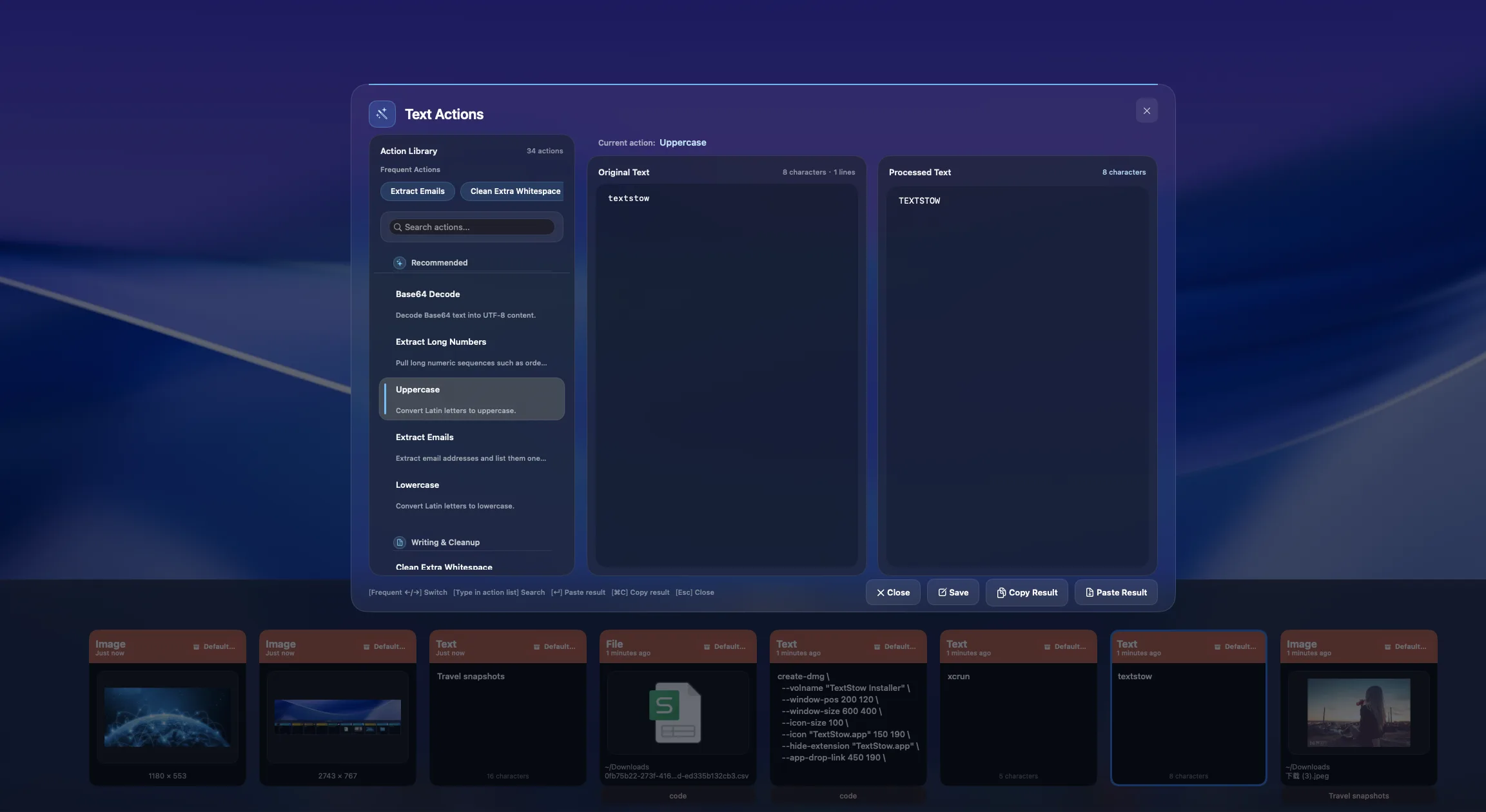Open the CSV file clip card
This screenshot has width=1486, height=812.
tap(678, 708)
